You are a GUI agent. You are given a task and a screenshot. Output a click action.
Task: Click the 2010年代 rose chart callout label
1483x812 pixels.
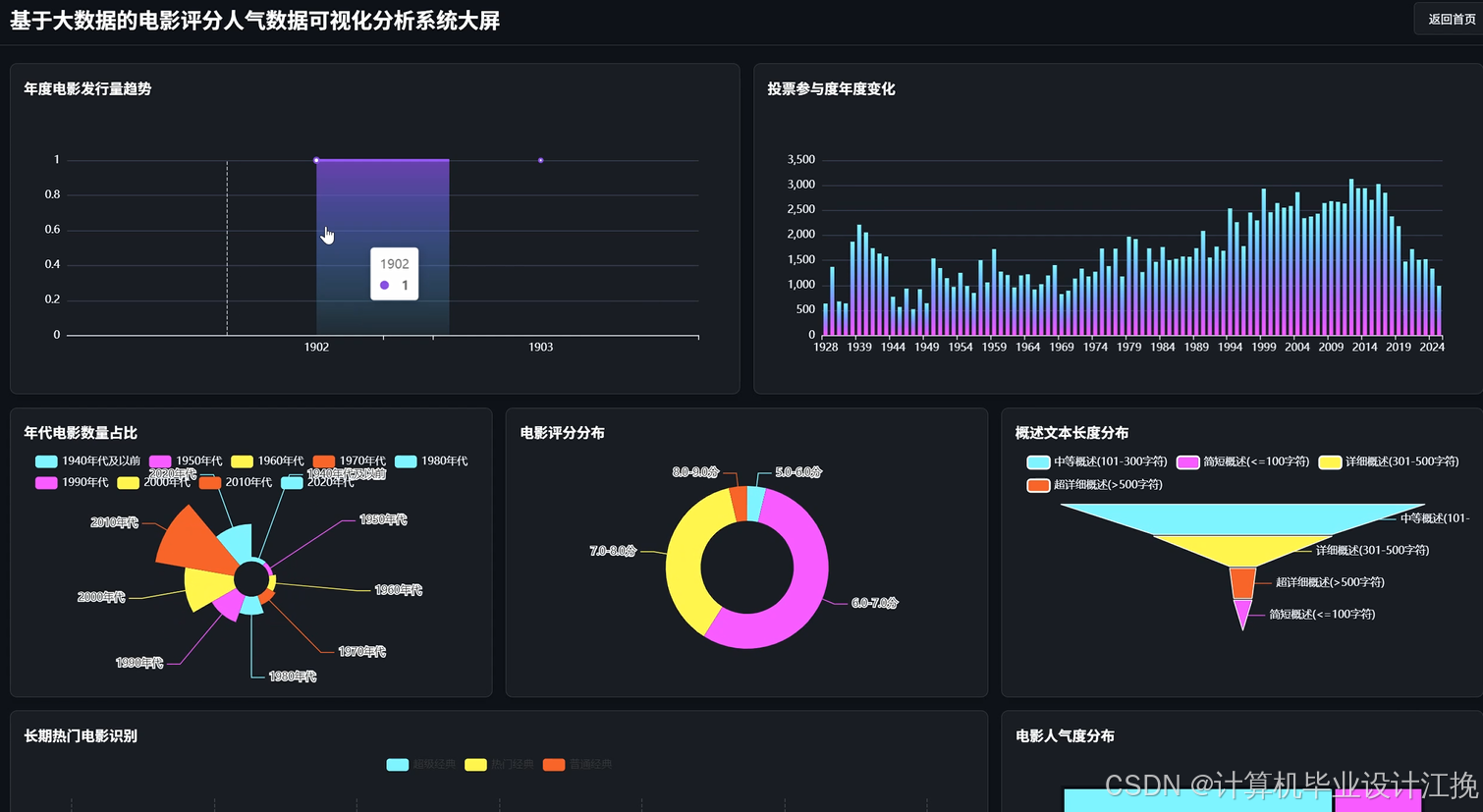point(114,522)
